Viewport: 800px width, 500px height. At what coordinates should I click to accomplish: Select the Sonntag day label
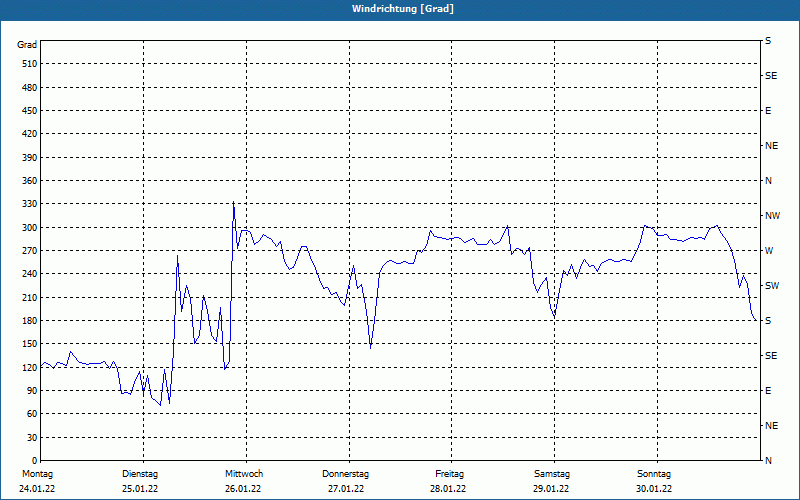pyautogui.click(x=654, y=474)
